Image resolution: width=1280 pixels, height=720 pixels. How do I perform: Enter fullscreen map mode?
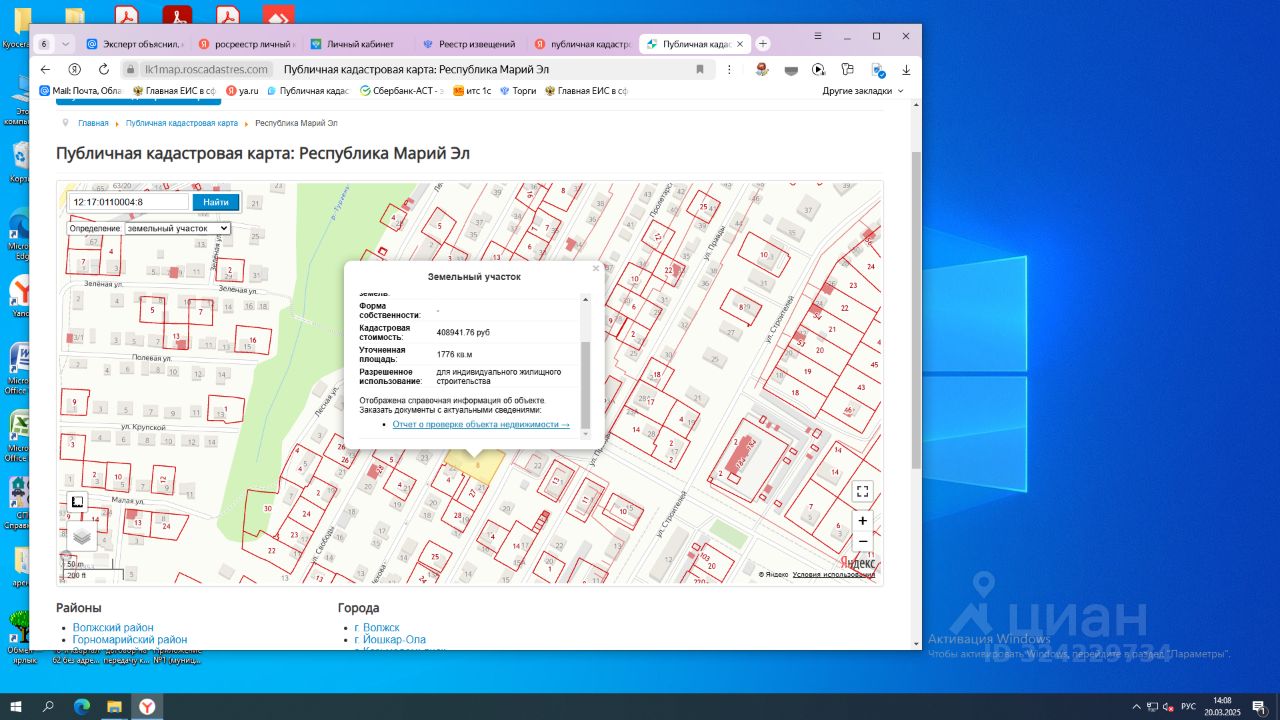pyautogui.click(x=862, y=491)
